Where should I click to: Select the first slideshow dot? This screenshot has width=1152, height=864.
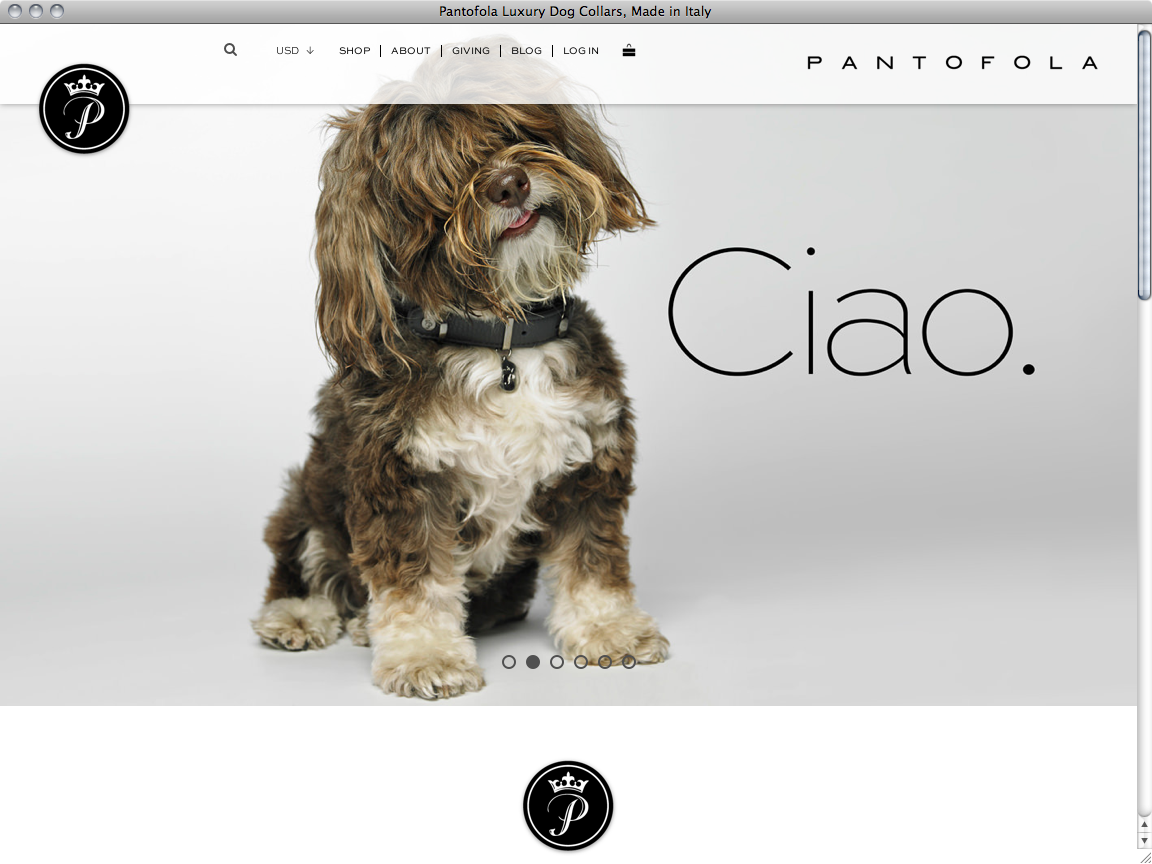click(x=508, y=662)
